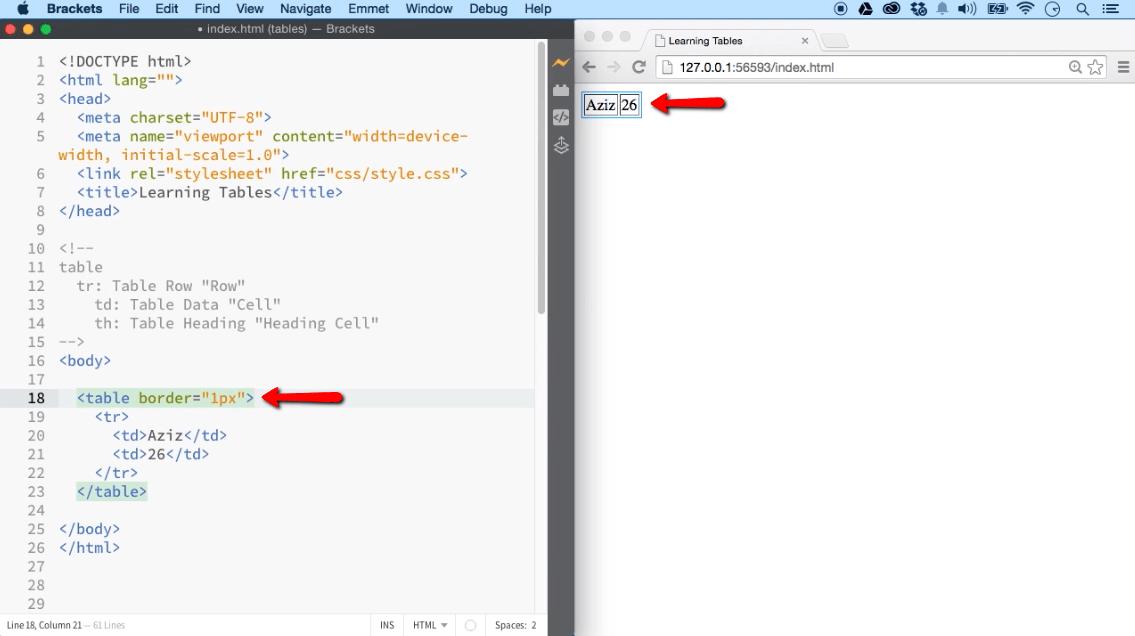Close the Learning Tables tab
Image resolution: width=1135 pixels, height=636 pixels.
[x=805, y=41]
